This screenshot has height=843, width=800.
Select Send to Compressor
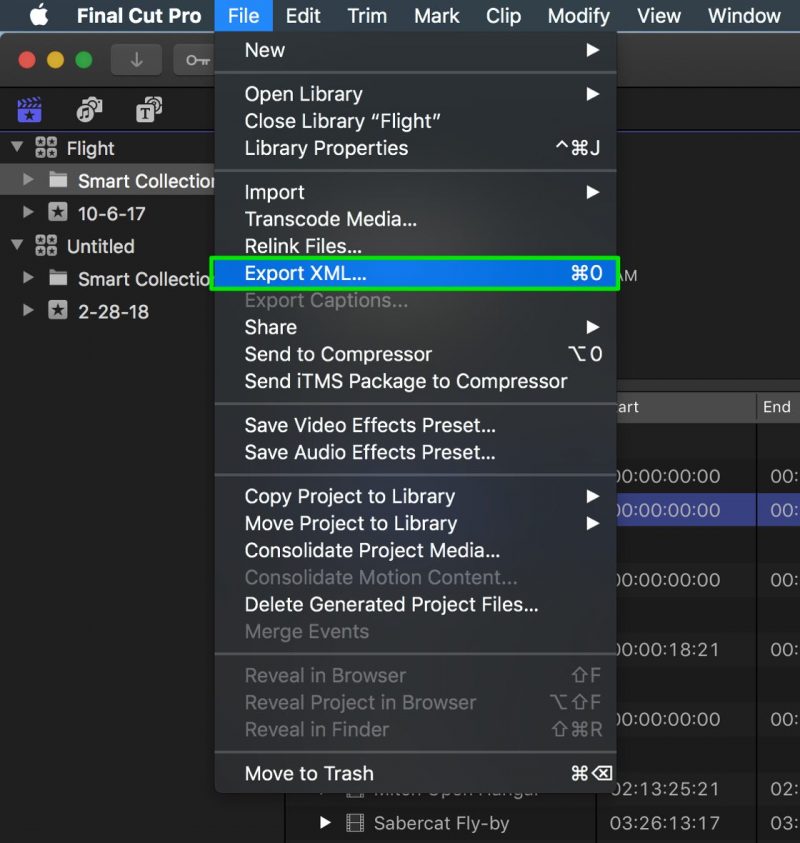tap(416, 354)
